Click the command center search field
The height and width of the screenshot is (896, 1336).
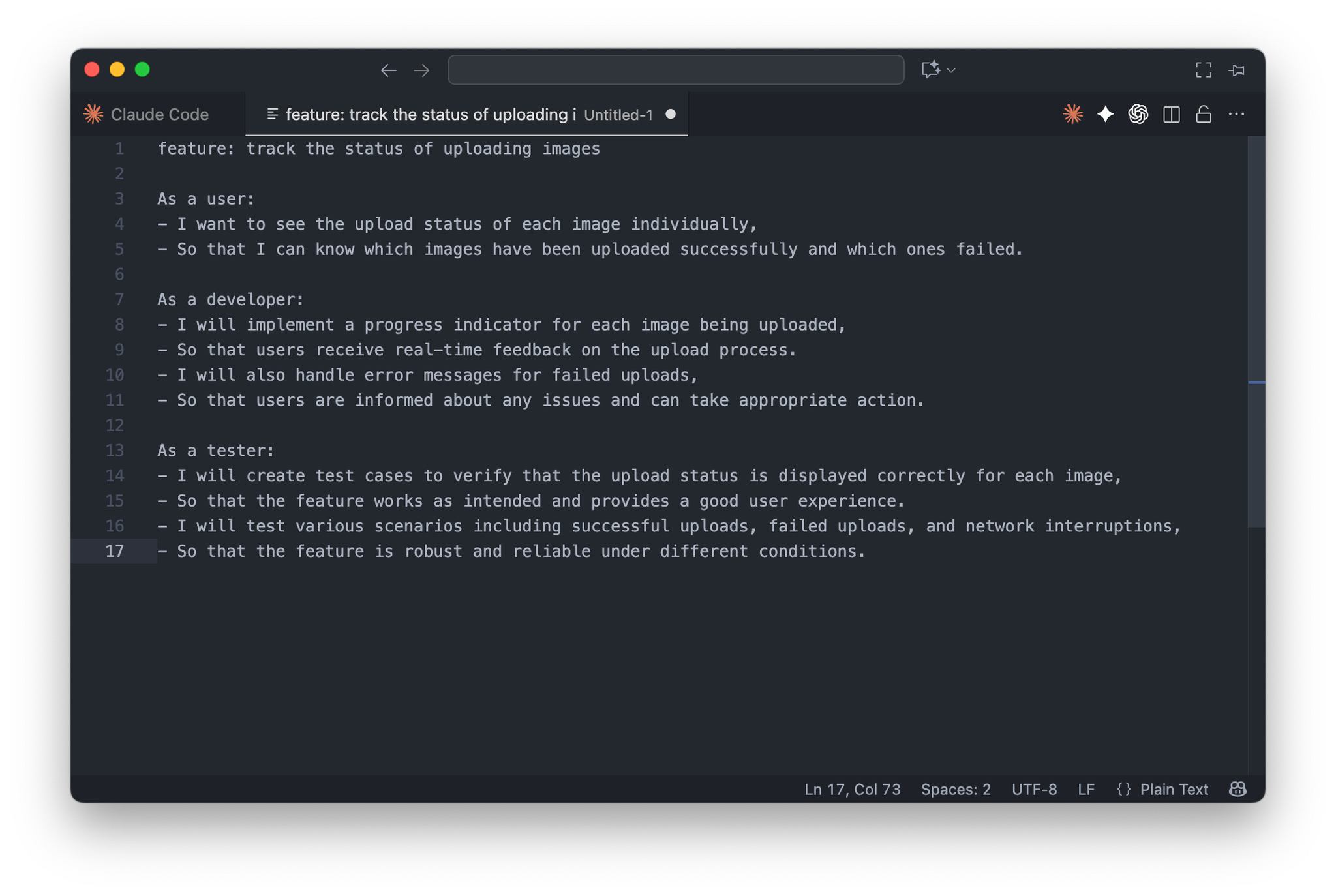click(676, 70)
